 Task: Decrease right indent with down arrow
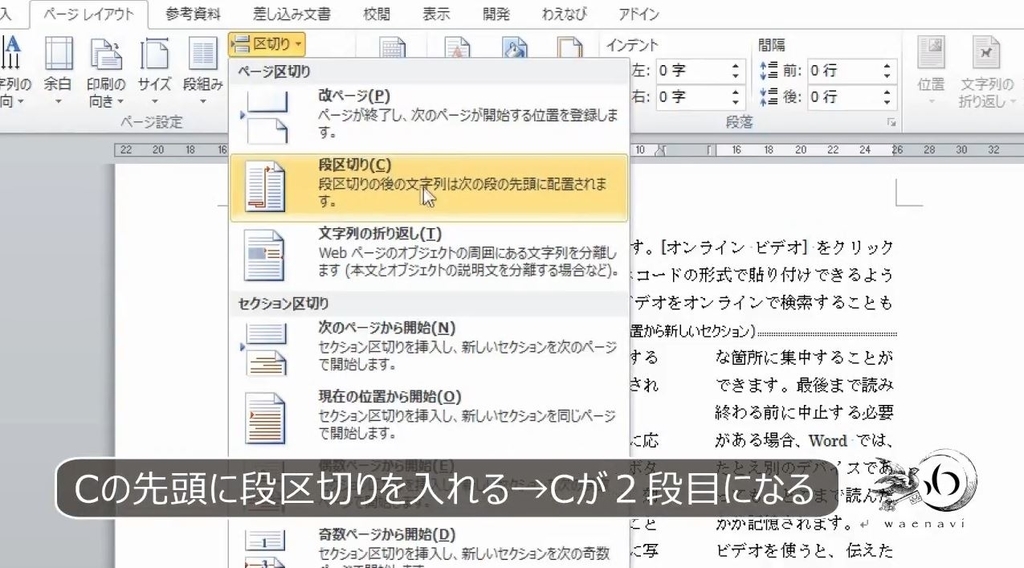point(735,103)
